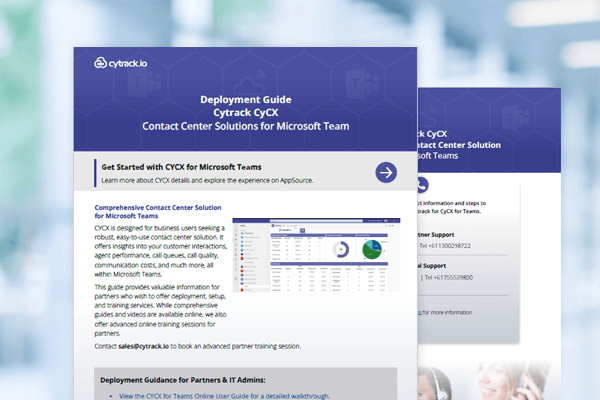Screen dimensions: 600x400
Task: Click the circular arrow button
Action: pyautogui.click(x=386, y=173)
